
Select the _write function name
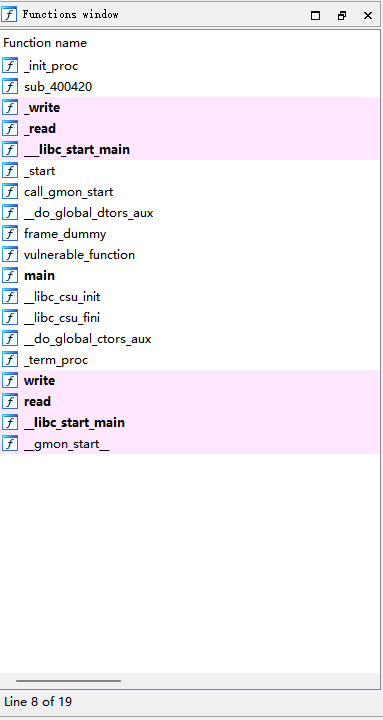[x=42, y=108]
